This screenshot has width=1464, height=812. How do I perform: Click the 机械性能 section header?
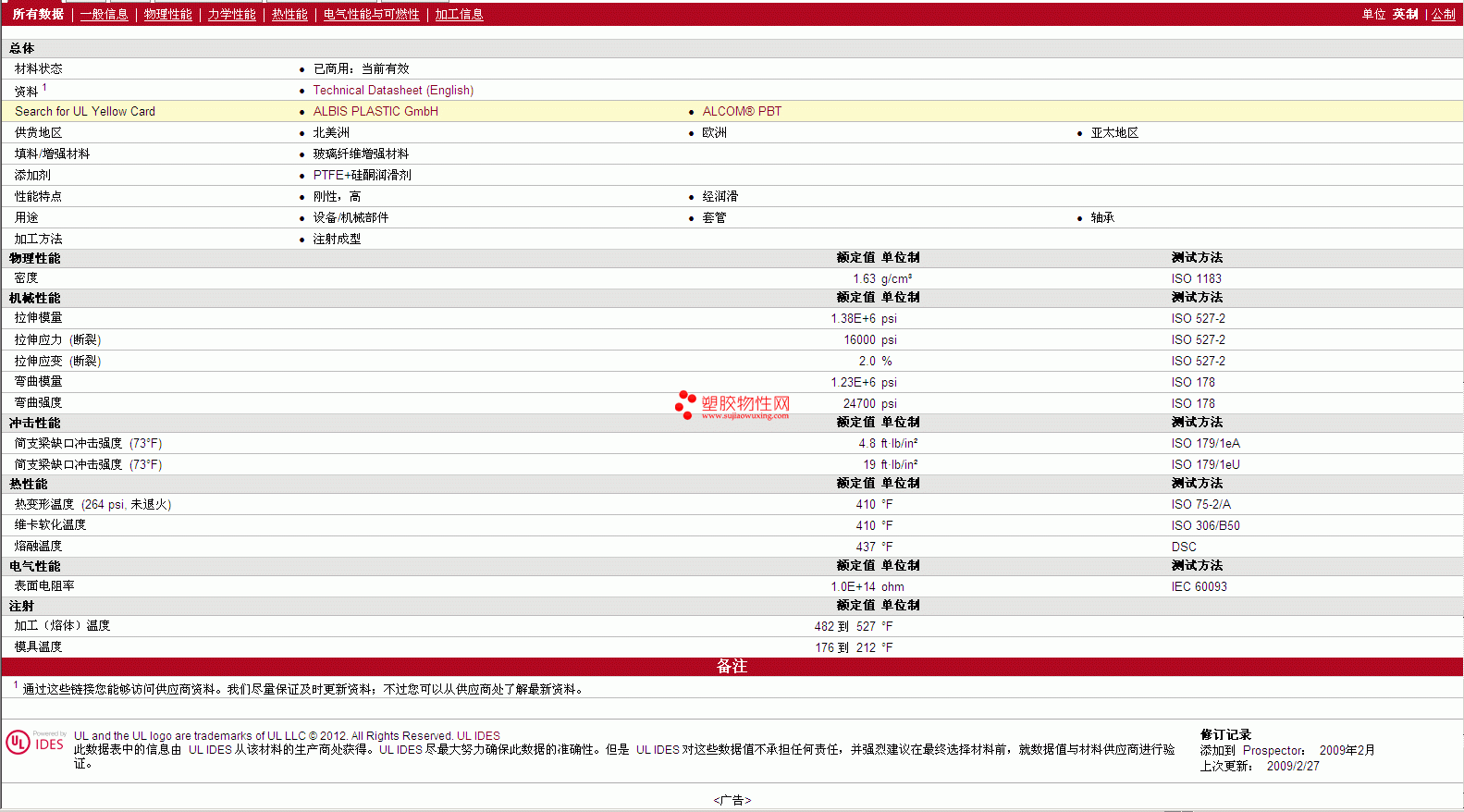[34, 299]
